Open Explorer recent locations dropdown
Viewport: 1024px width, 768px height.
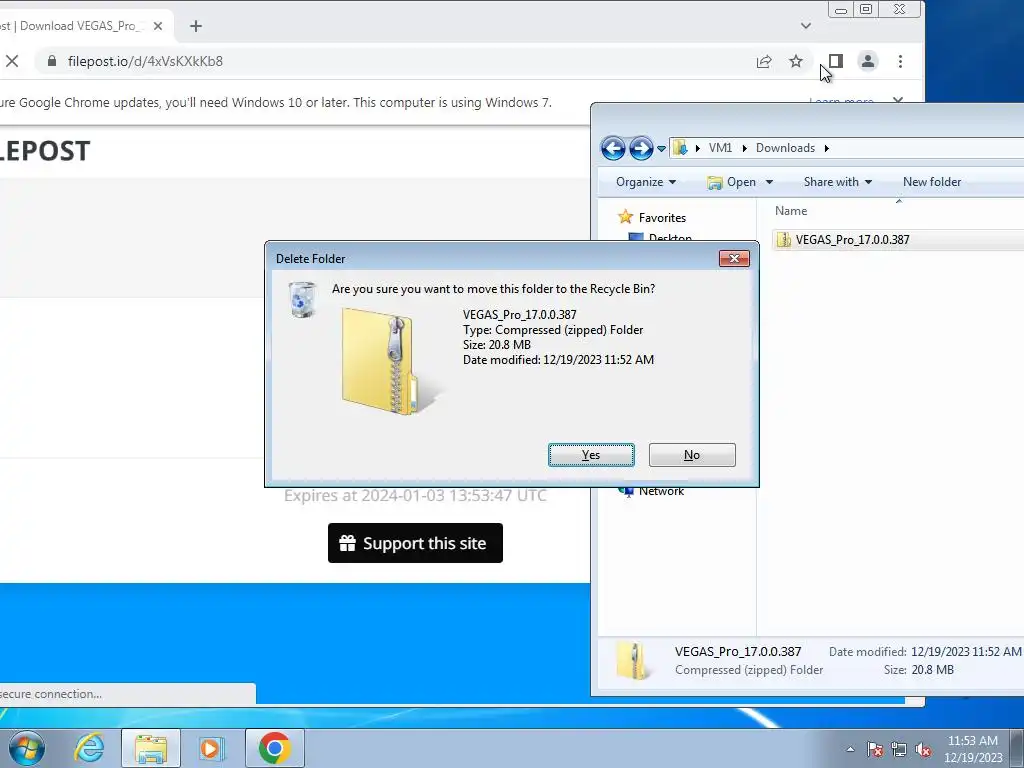[x=661, y=149]
